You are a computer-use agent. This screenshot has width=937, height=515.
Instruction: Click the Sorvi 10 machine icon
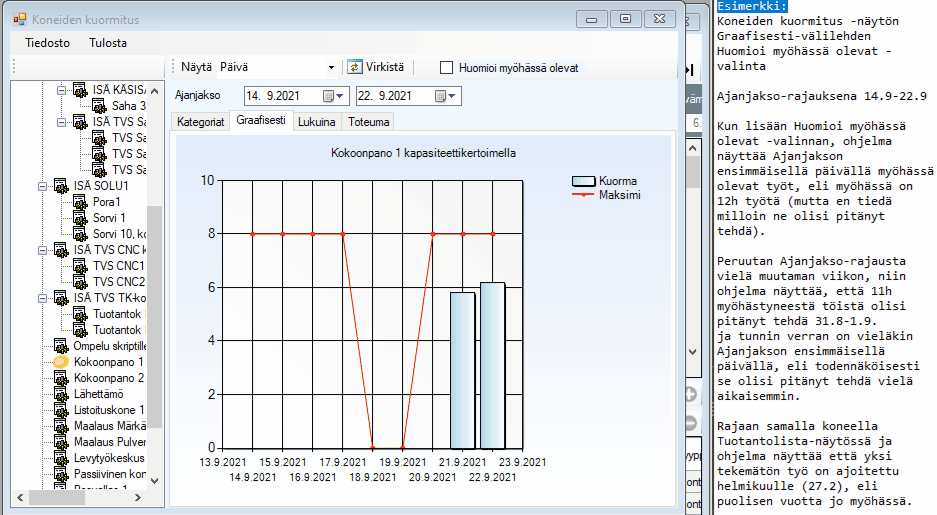coord(80,234)
